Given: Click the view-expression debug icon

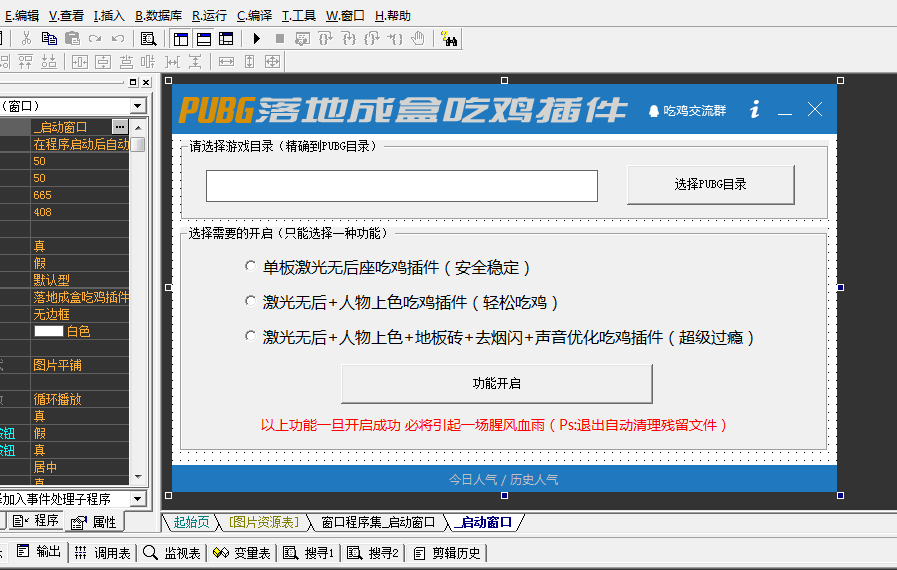Looking at the screenshot, I should (x=303, y=38).
